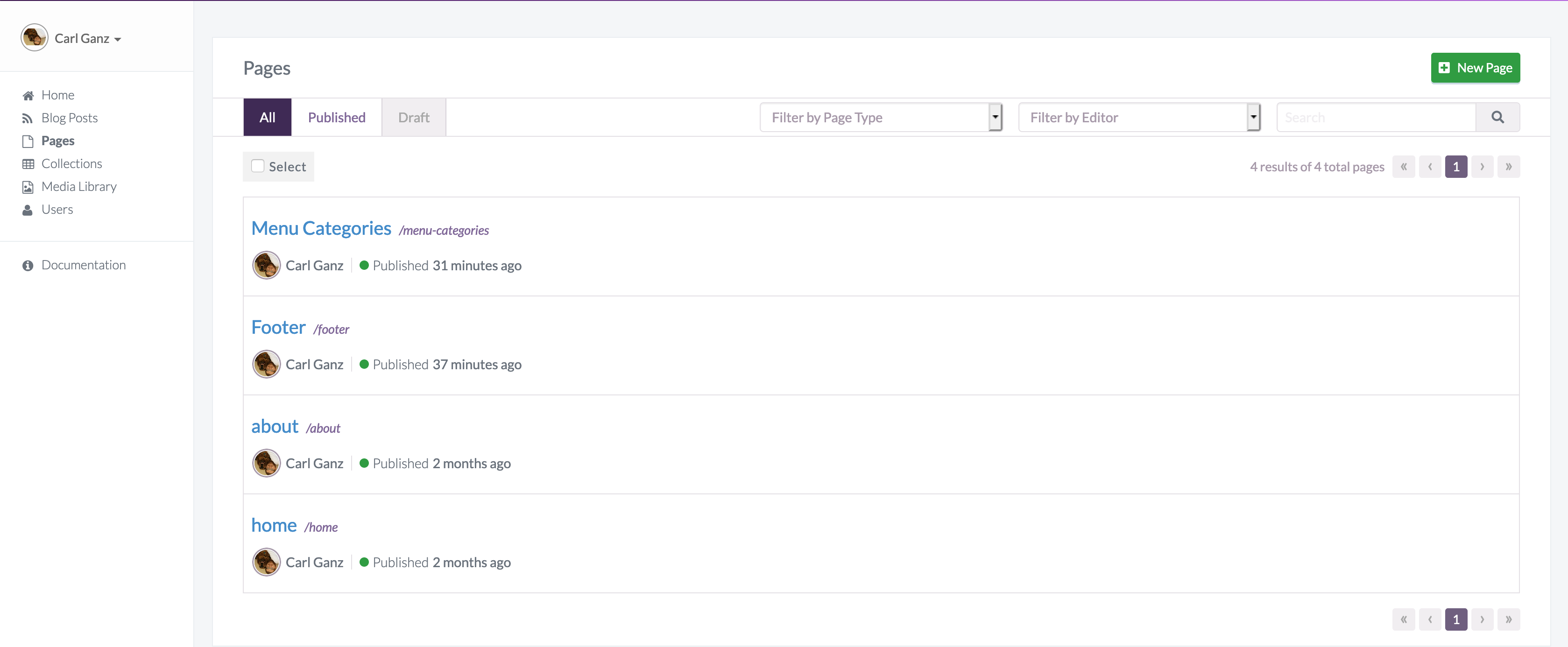Click the avatar in about row

tap(266, 463)
